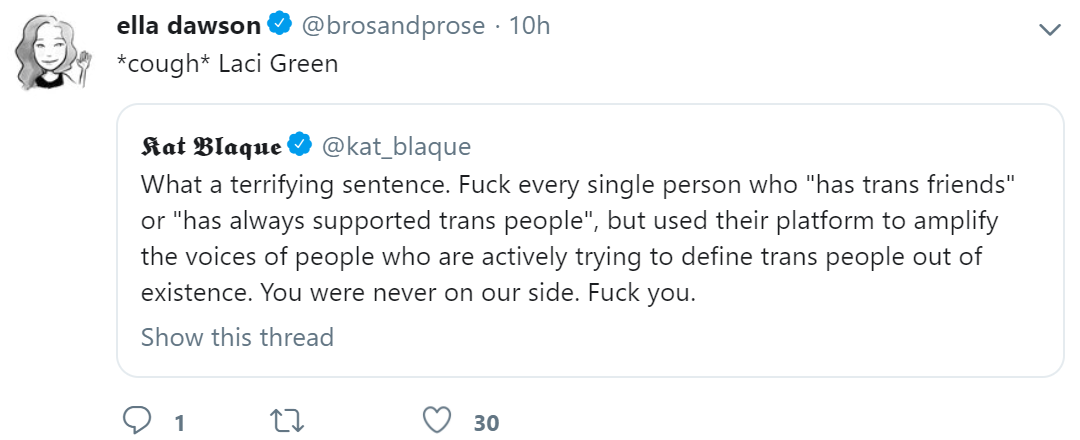Viewport: 1080px width, 440px height.
Task: Open the 'Show this thread' link
Action: tap(237, 337)
